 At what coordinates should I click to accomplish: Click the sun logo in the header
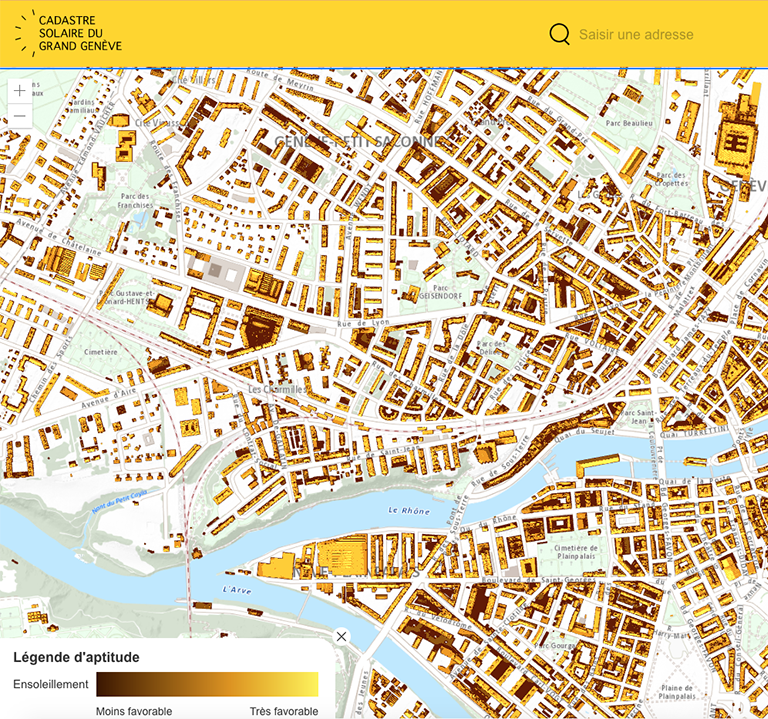pos(24,33)
